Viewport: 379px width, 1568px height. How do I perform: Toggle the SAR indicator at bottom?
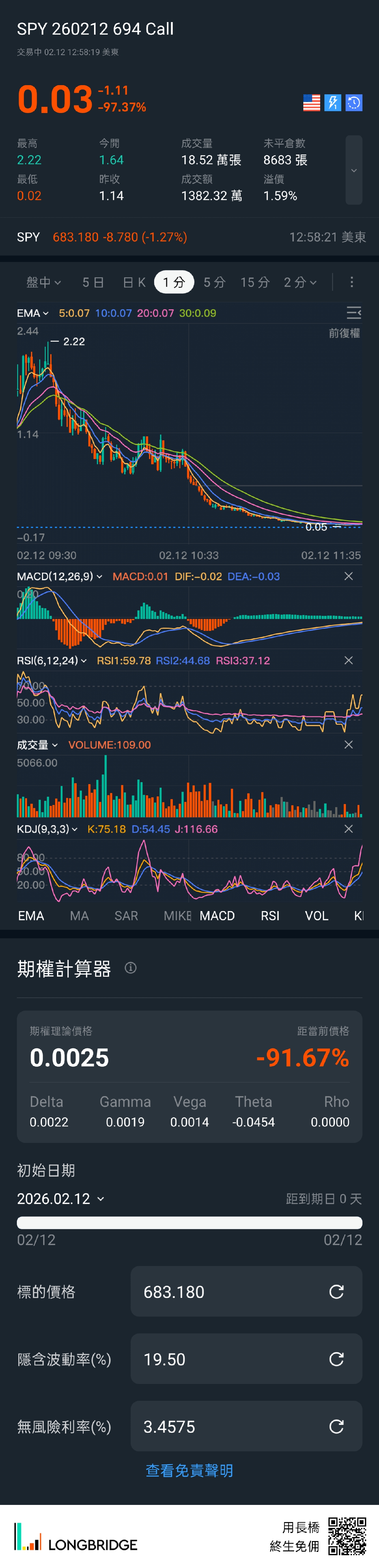click(x=126, y=916)
